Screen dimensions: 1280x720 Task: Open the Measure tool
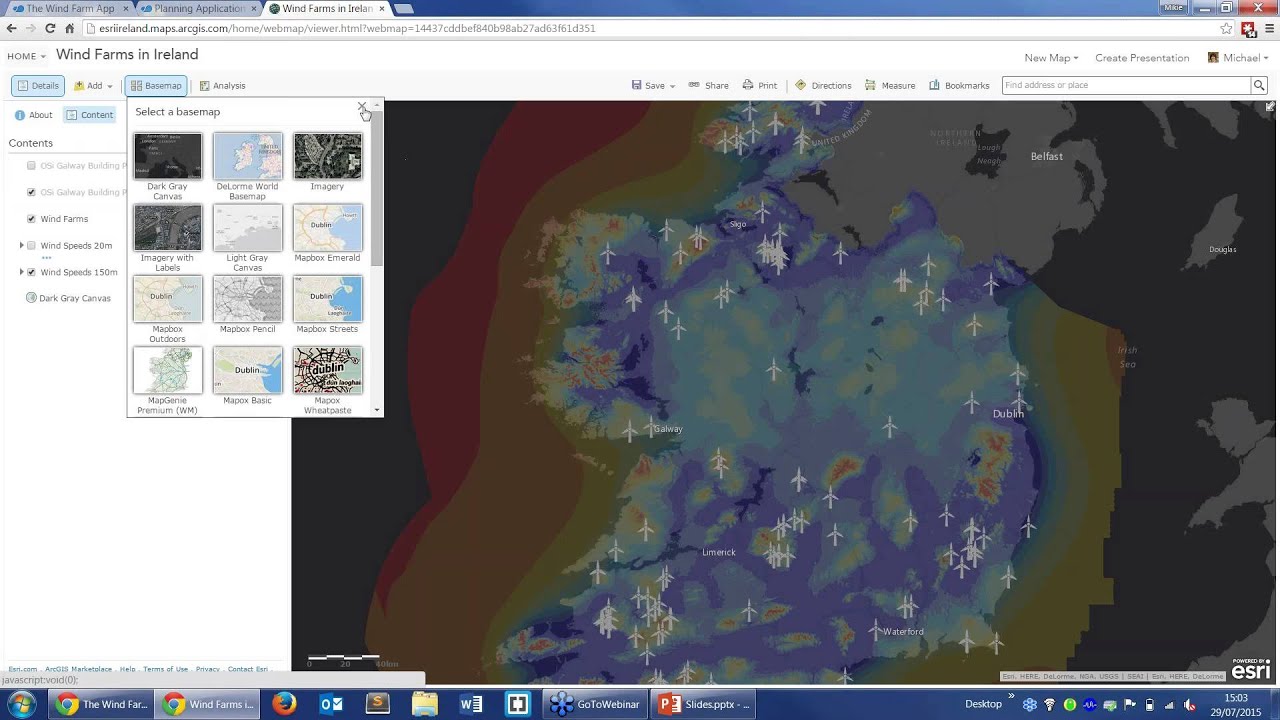click(x=890, y=86)
